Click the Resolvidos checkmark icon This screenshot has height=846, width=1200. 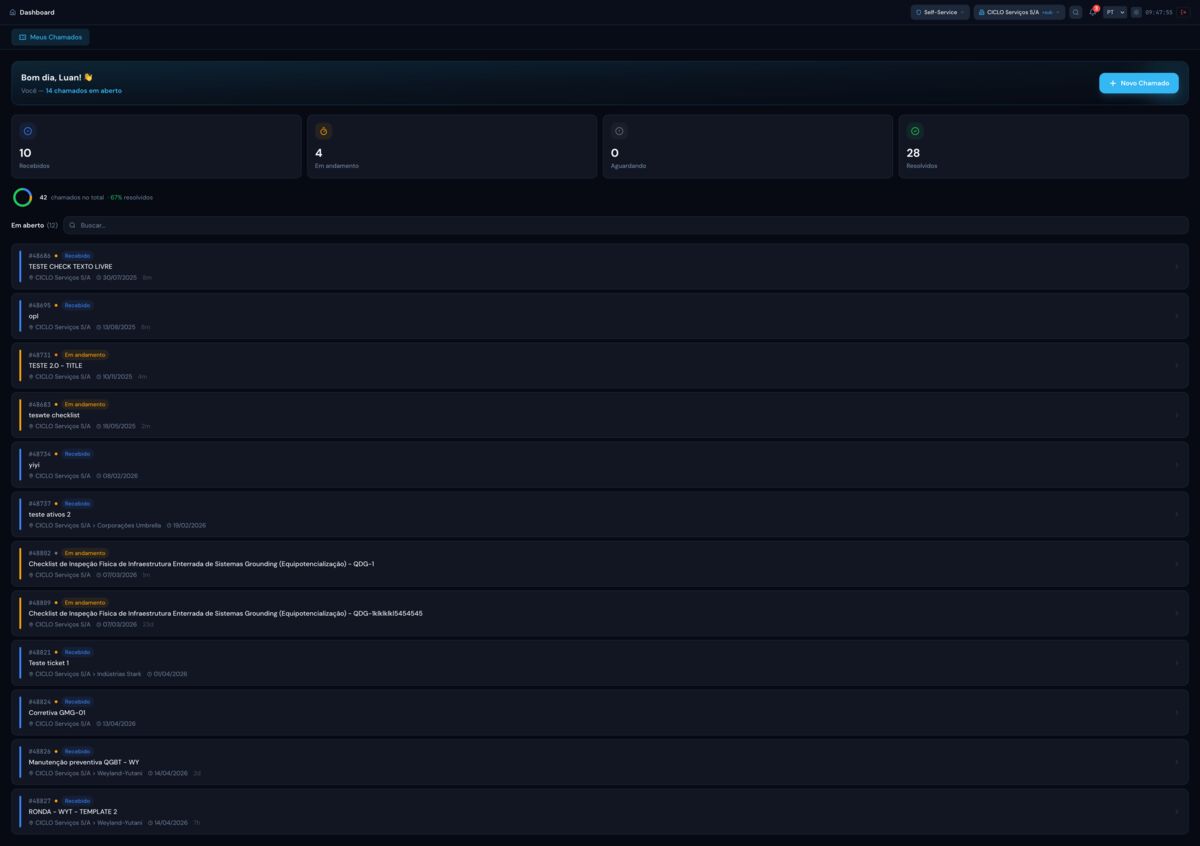914,131
